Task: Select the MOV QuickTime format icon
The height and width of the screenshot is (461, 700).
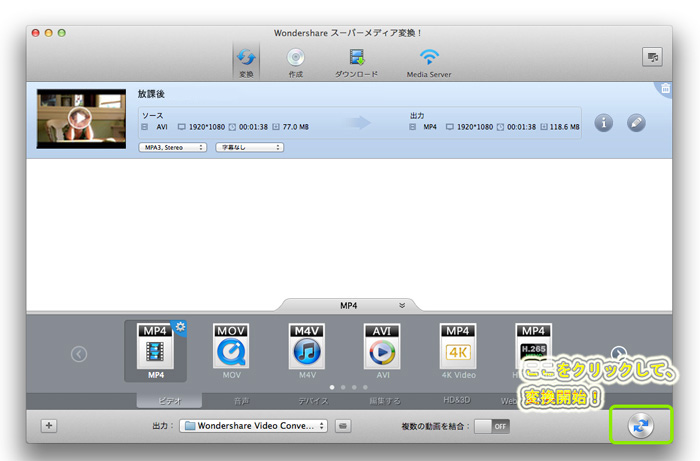Action: click(231, 350)
